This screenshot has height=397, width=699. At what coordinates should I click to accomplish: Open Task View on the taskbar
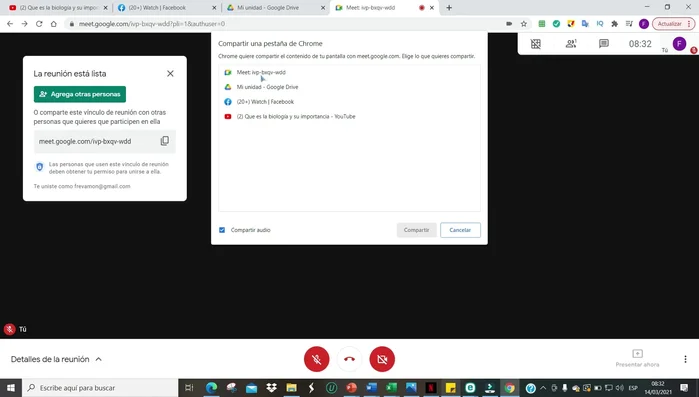click(189, 388)
